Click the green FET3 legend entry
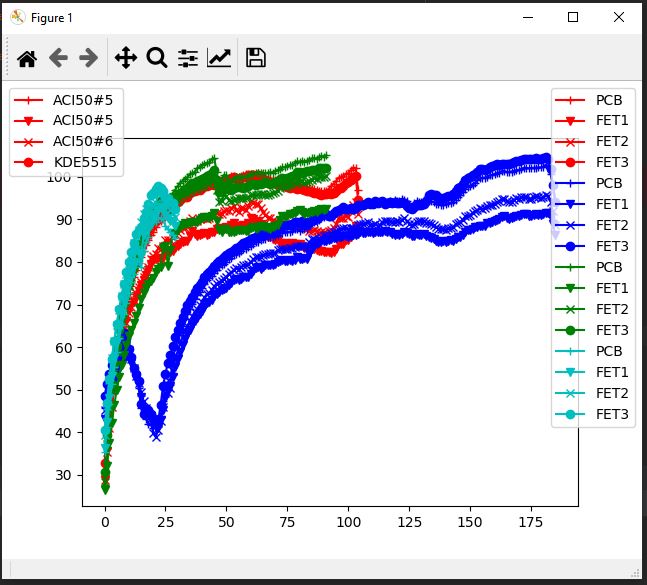 (591, 330)
